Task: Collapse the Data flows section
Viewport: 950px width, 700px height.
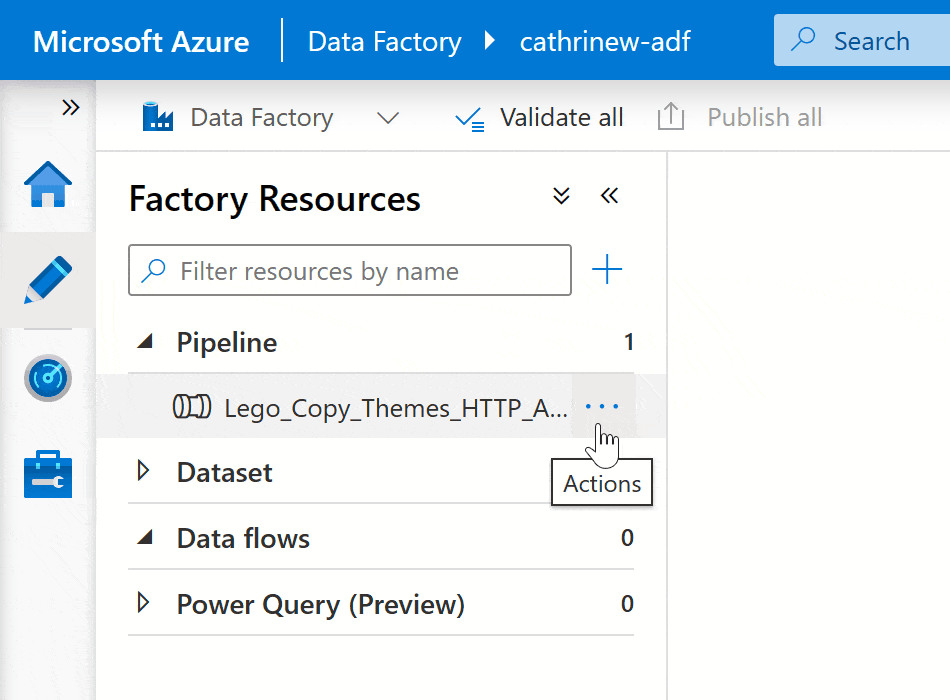Action: point(146,538)
